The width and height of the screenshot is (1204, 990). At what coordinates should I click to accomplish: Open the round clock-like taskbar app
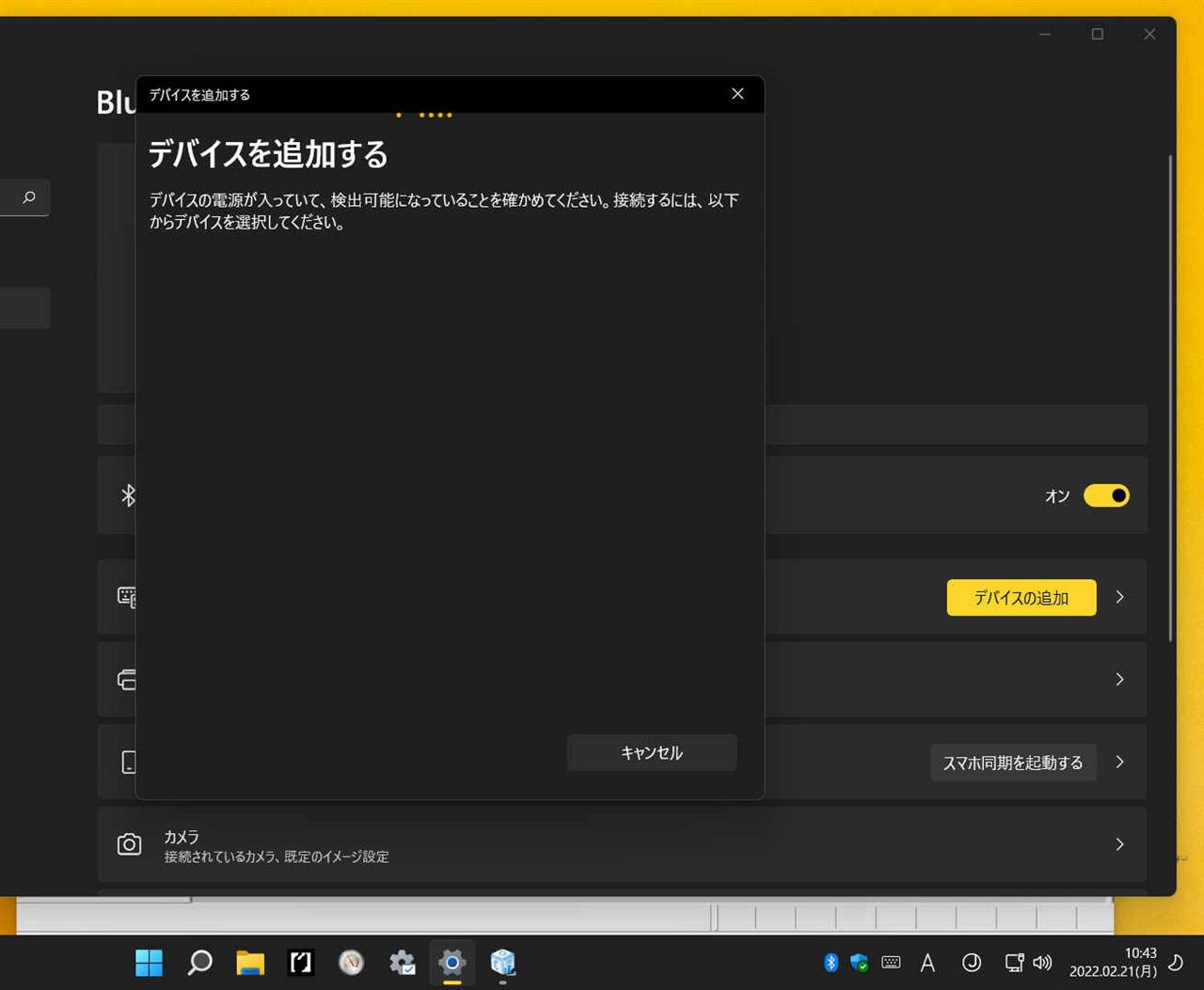point(351,963)
